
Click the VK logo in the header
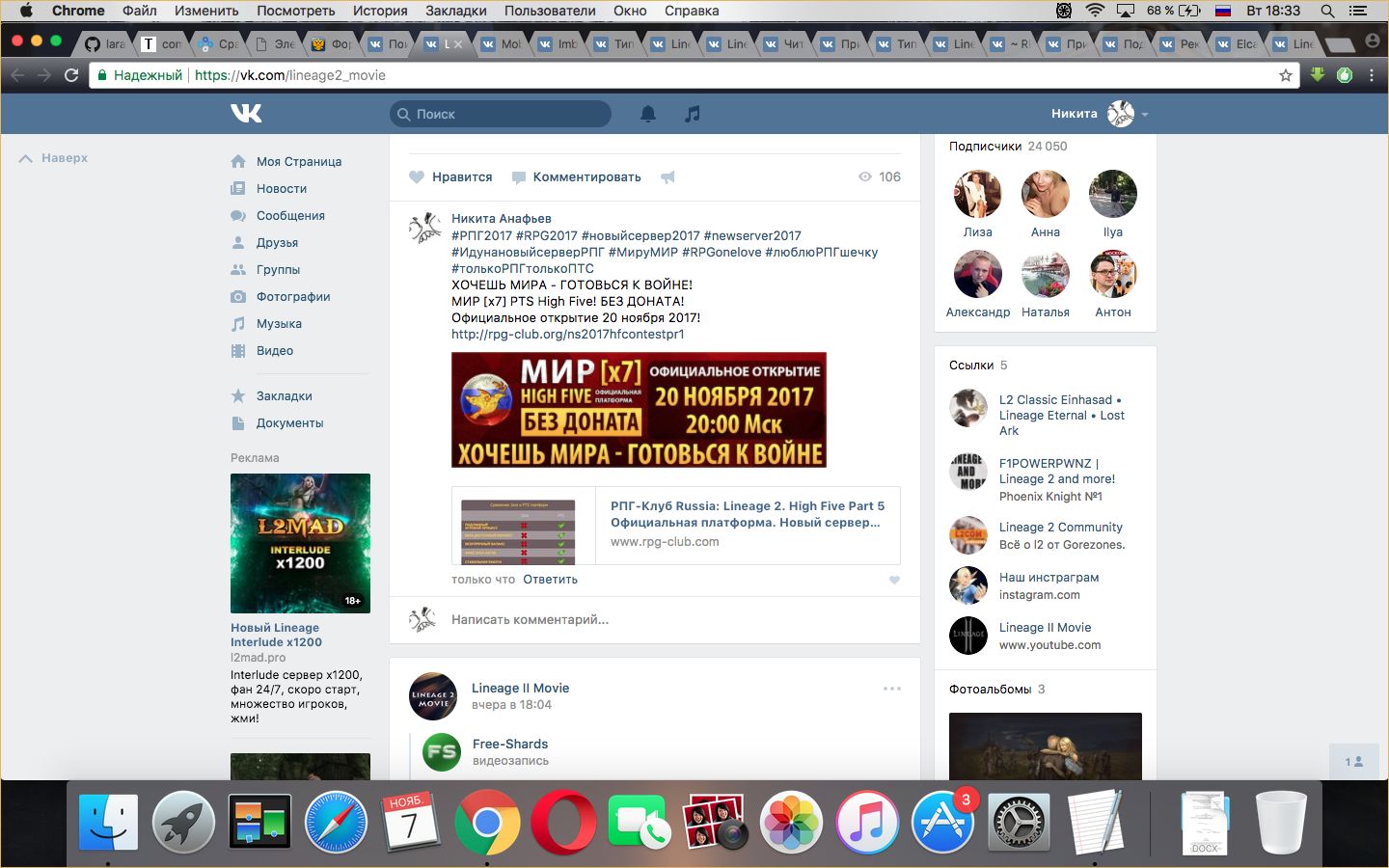click(247, 114)
